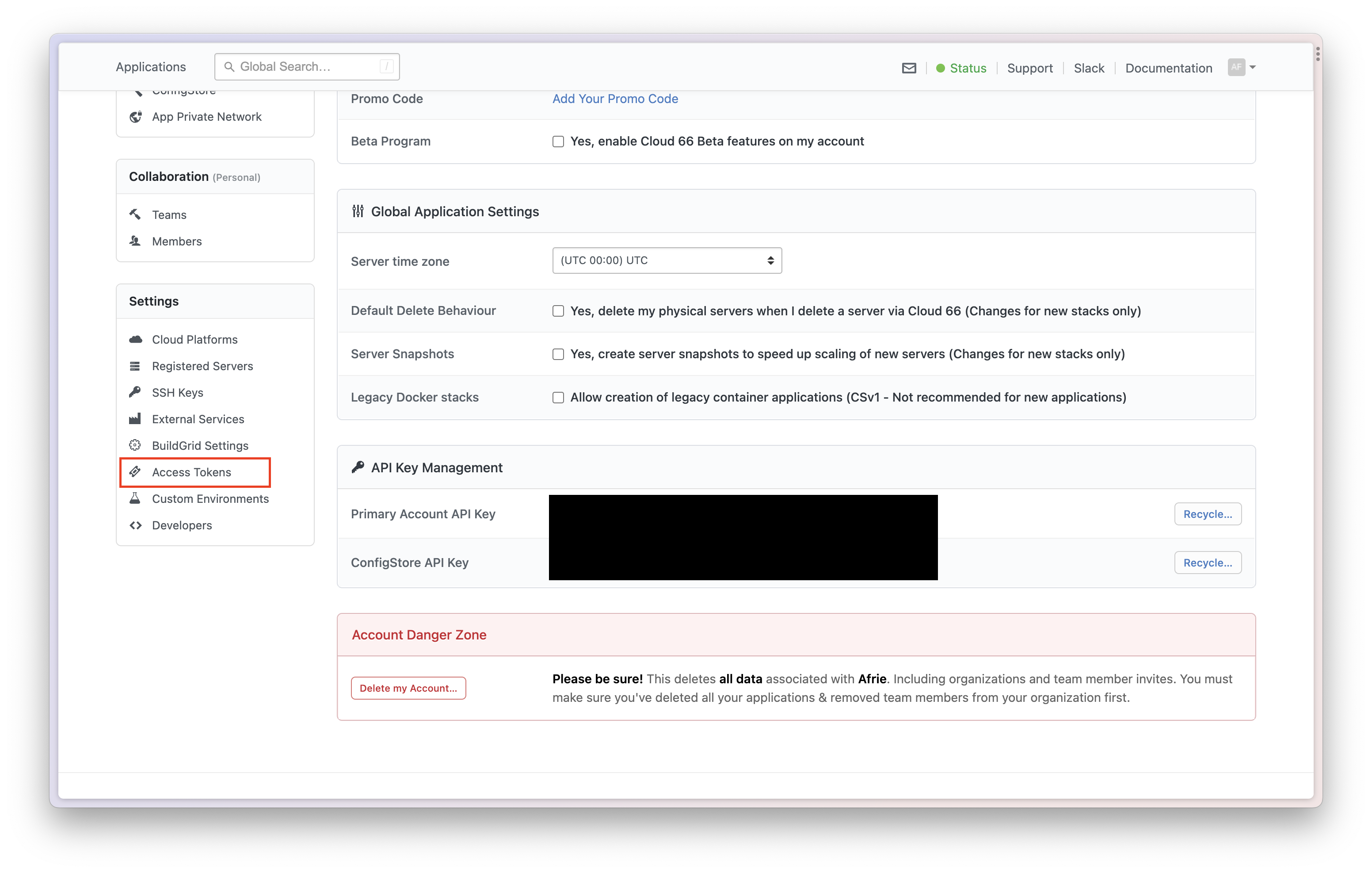Open the Server time zone dropdown
Viewport: 1372px width, 873px height.
tap(667, 260)
